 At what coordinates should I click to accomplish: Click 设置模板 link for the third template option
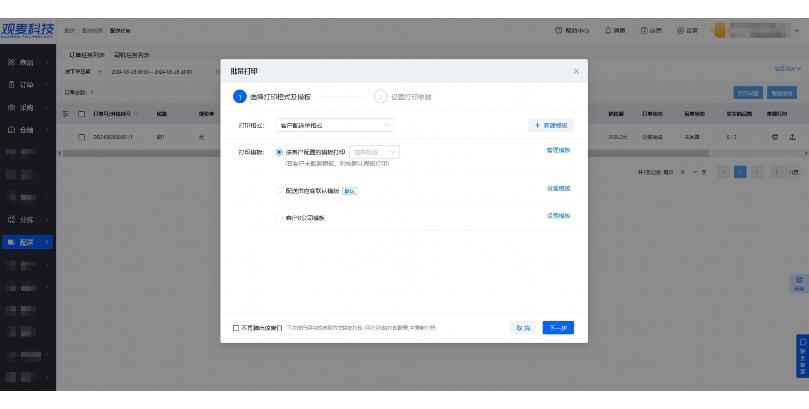click(x=558, y=216)
